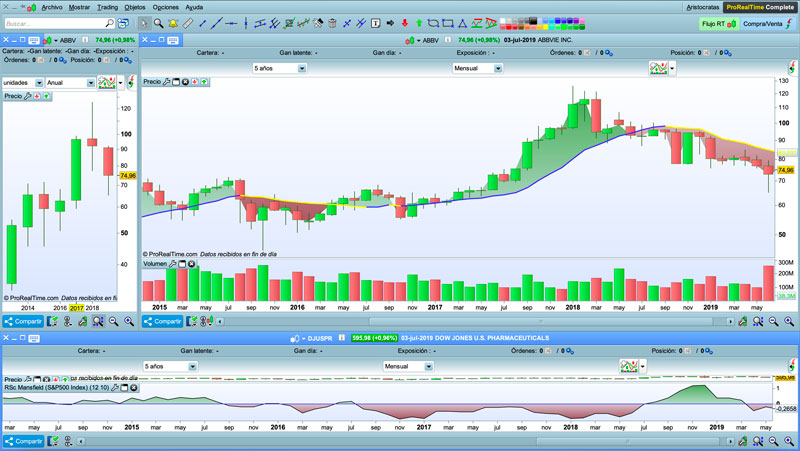Add an alert with the bell icon
800x451 pixels.
pyautogui.click(x=173, y=23)
